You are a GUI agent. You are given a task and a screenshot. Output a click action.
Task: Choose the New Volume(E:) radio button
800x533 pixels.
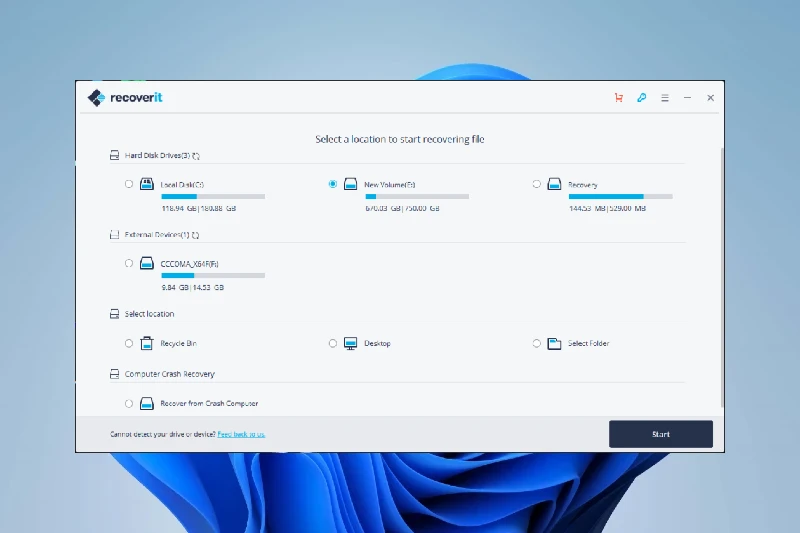click(333, 184)
